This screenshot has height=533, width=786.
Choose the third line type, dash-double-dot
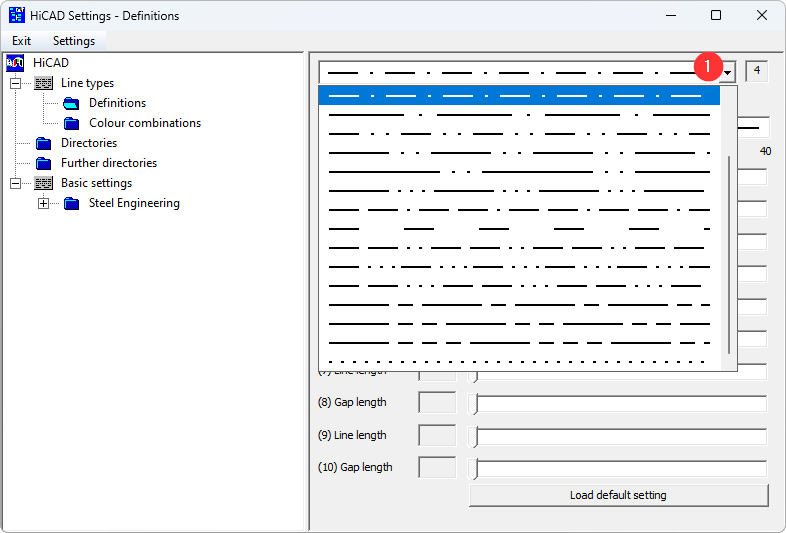point(519,134)
